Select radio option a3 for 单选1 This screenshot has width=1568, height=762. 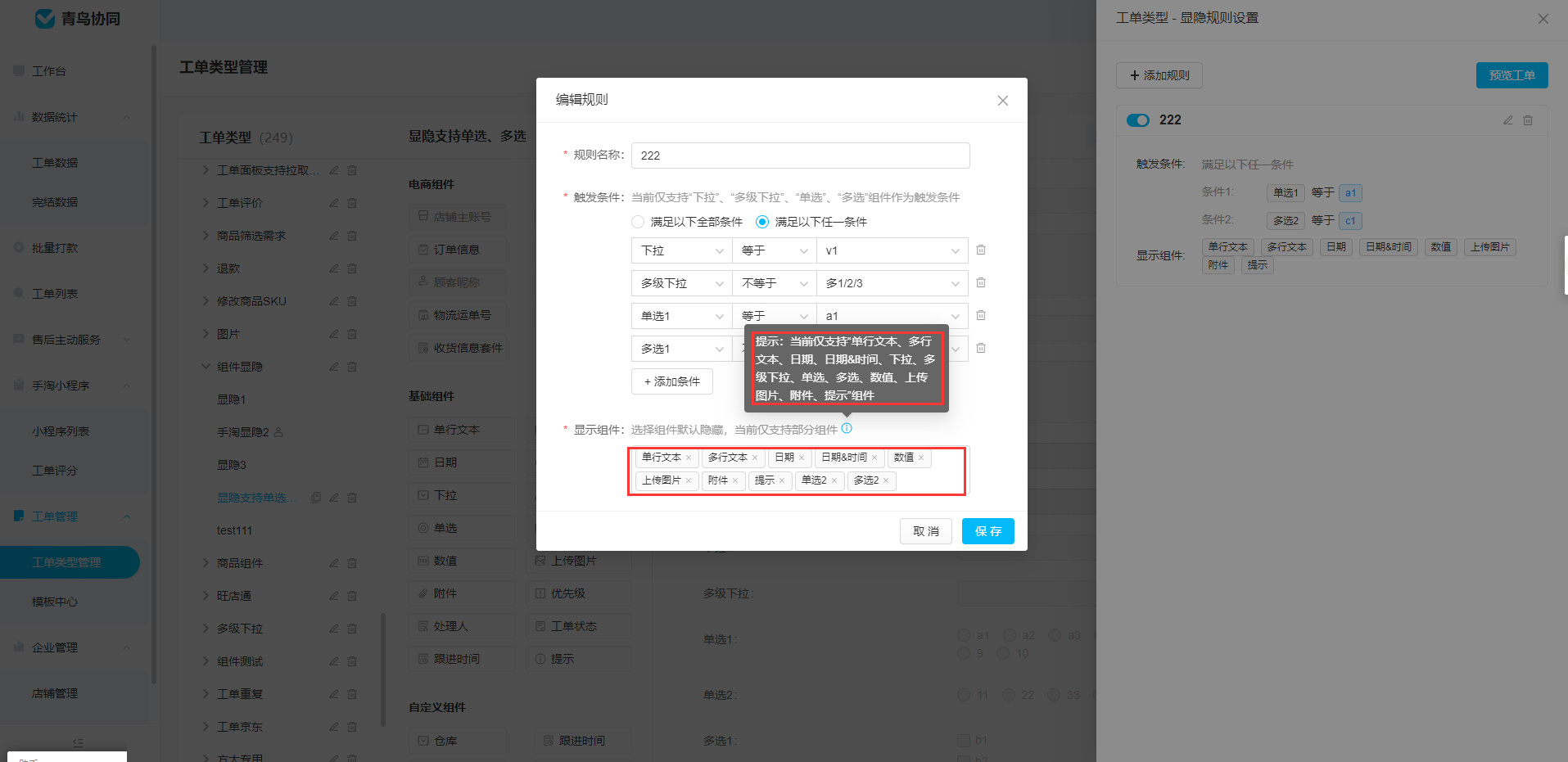tap(1055, 635)
